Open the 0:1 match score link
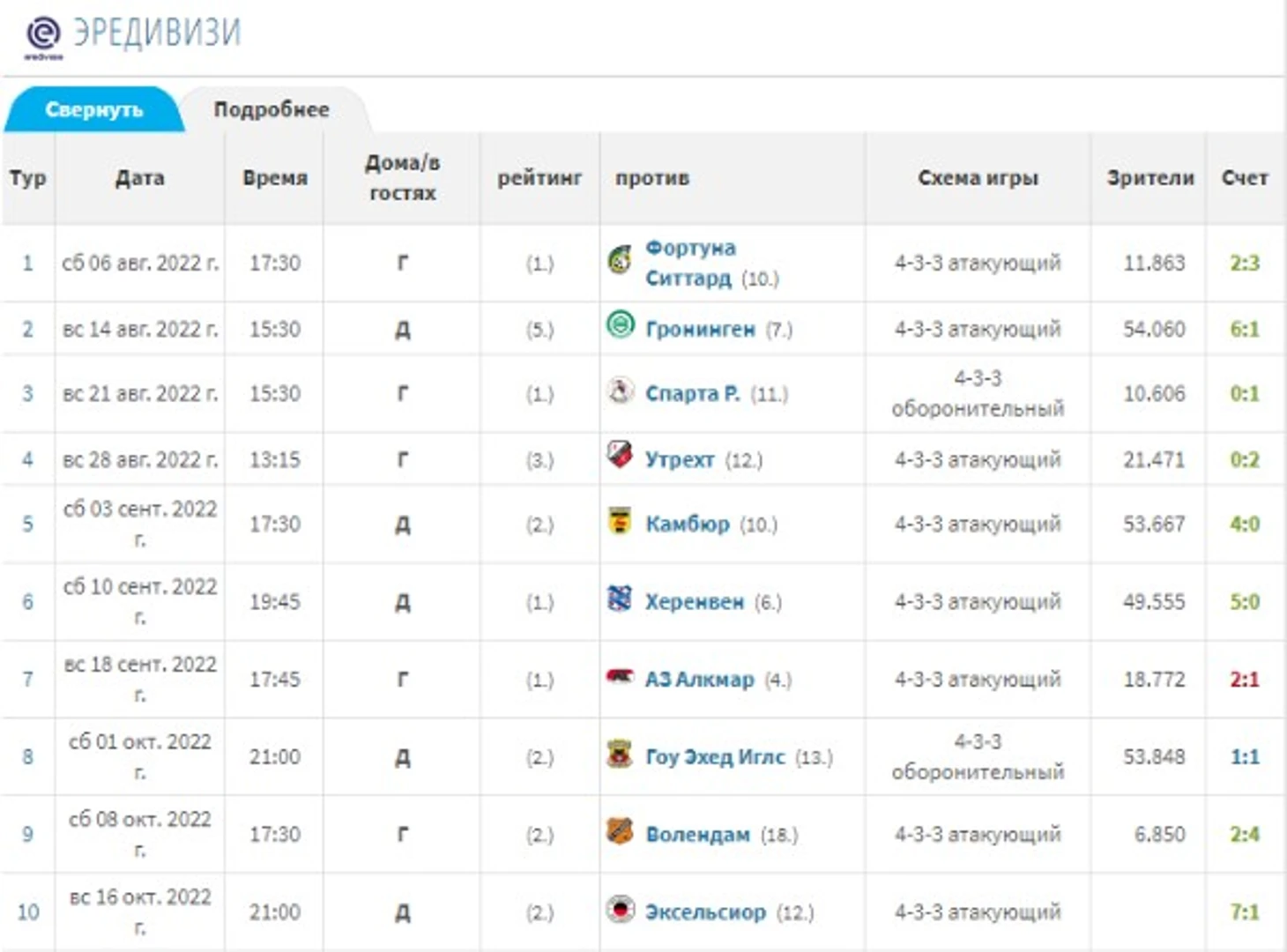Viewport: 1287px width, 952px height. (x=1245, y=393)
